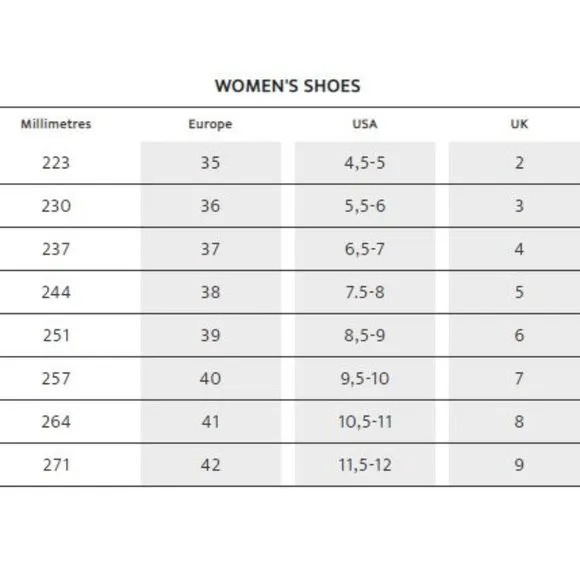Click USA size 5,5-6 cell
The width and height of the screenshot is (580, 580).
coord(365,206)
